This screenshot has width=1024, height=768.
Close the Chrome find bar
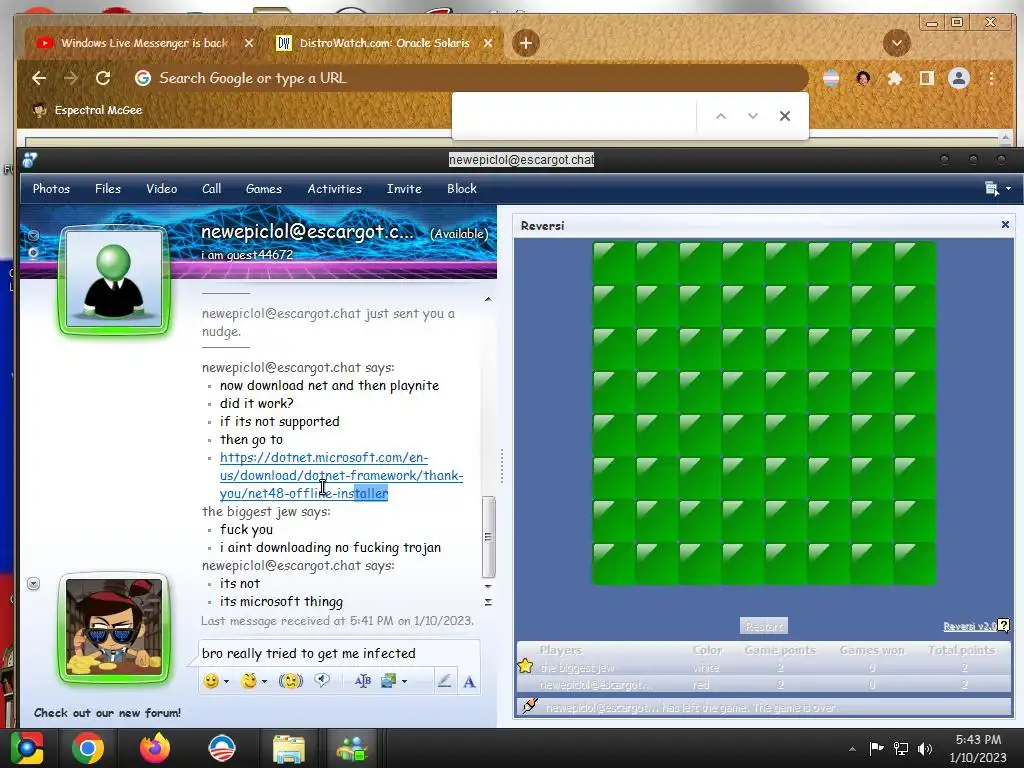[x=785, y=116]
